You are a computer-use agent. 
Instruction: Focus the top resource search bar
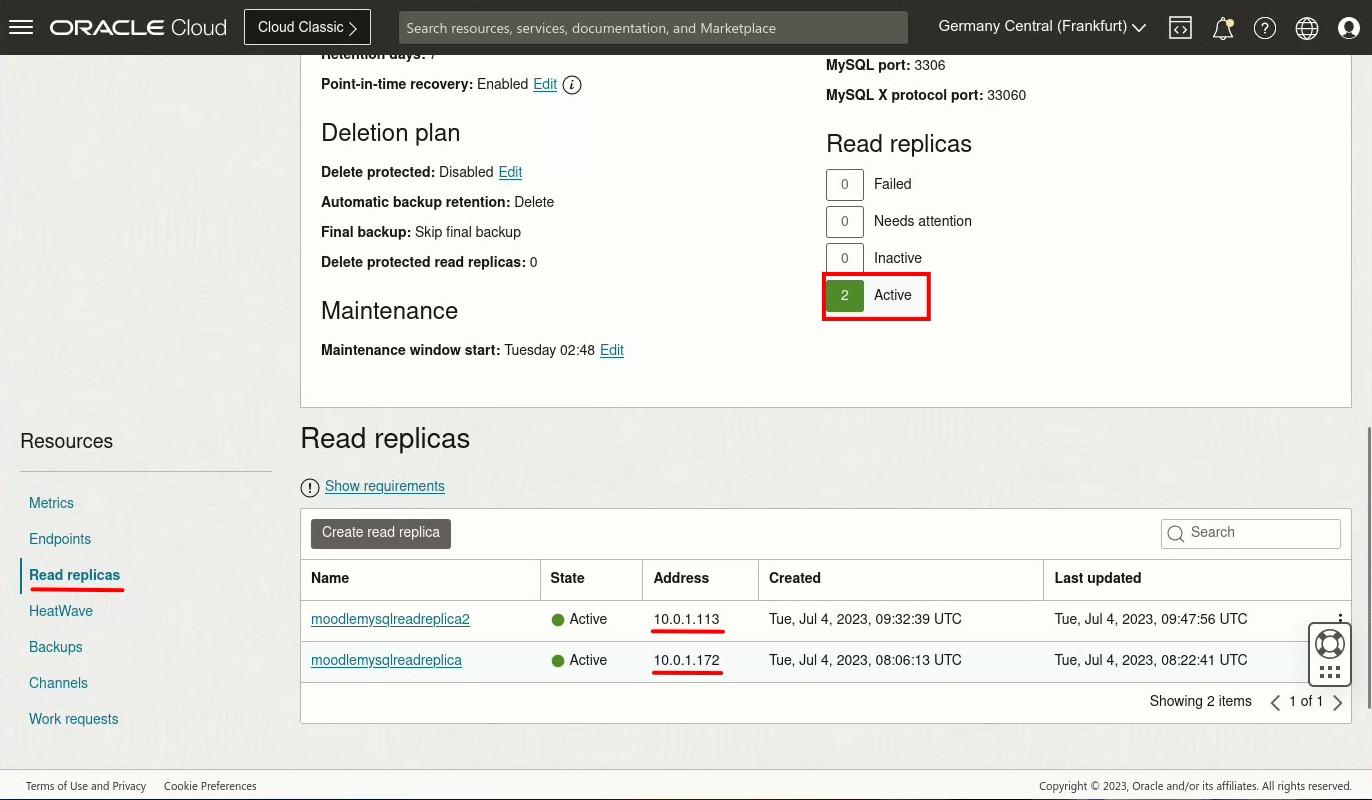point(653,28)
